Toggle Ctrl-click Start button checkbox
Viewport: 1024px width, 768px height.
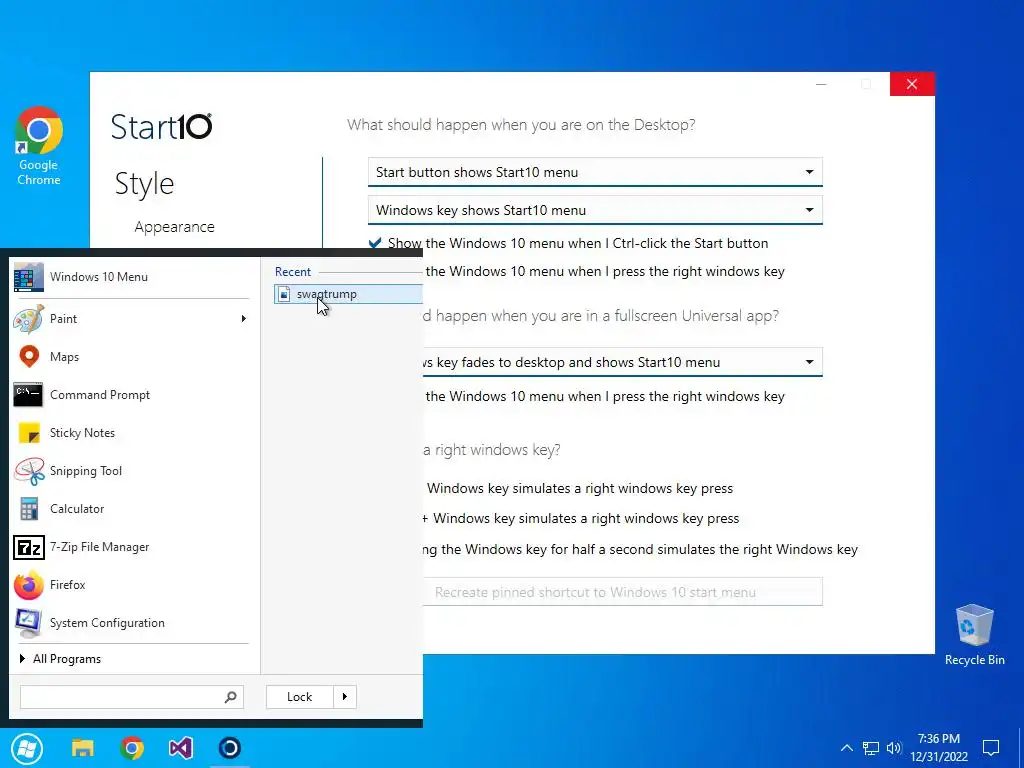coord(375,244)
